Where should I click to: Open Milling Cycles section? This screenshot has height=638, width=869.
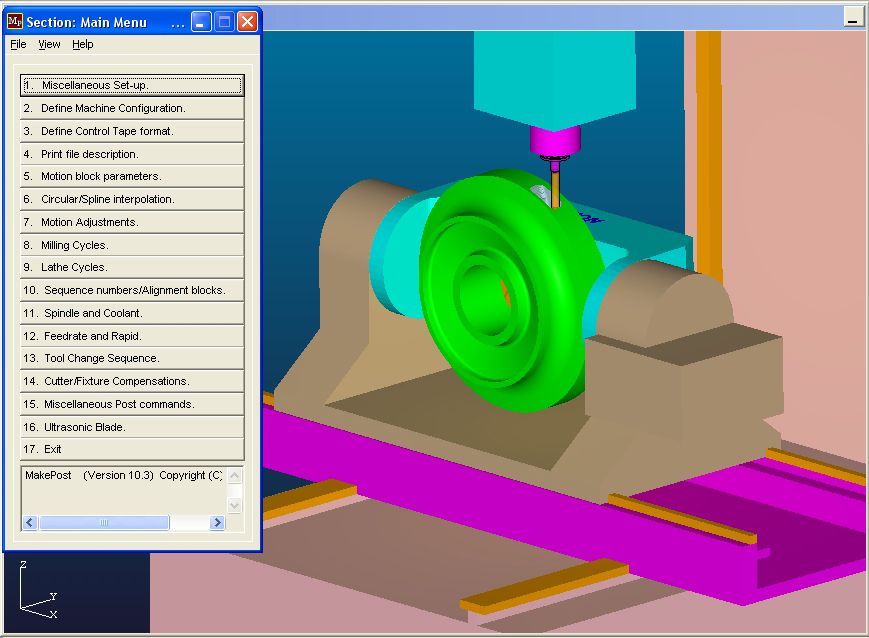pyautogui.click(x=132, y=245)
